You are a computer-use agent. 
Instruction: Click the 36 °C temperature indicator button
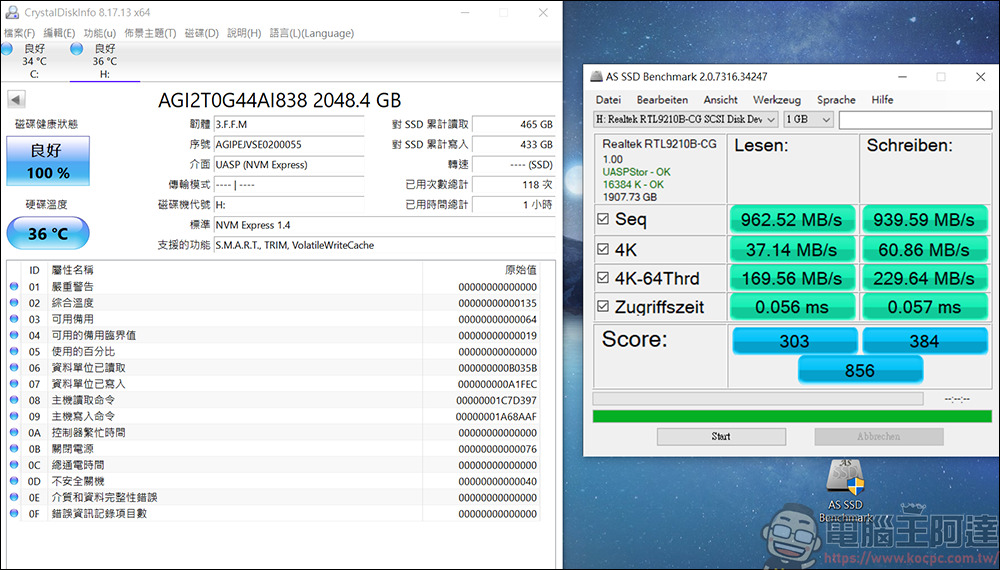48,233
